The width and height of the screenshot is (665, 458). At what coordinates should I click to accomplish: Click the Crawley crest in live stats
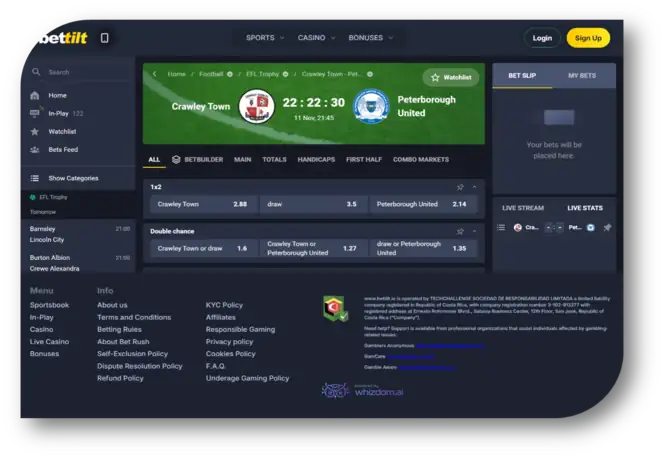[517, 228]
